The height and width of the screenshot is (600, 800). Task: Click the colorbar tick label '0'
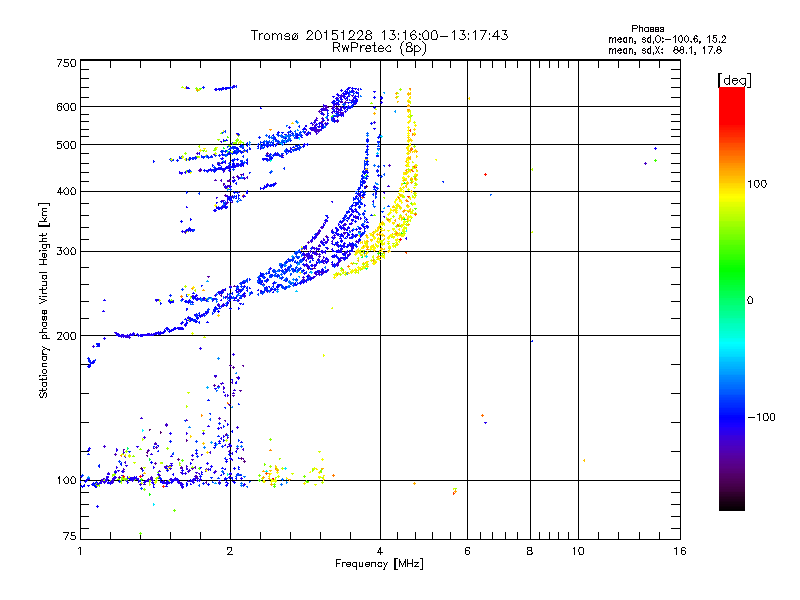pyautogui.click(x=750, y=301)
